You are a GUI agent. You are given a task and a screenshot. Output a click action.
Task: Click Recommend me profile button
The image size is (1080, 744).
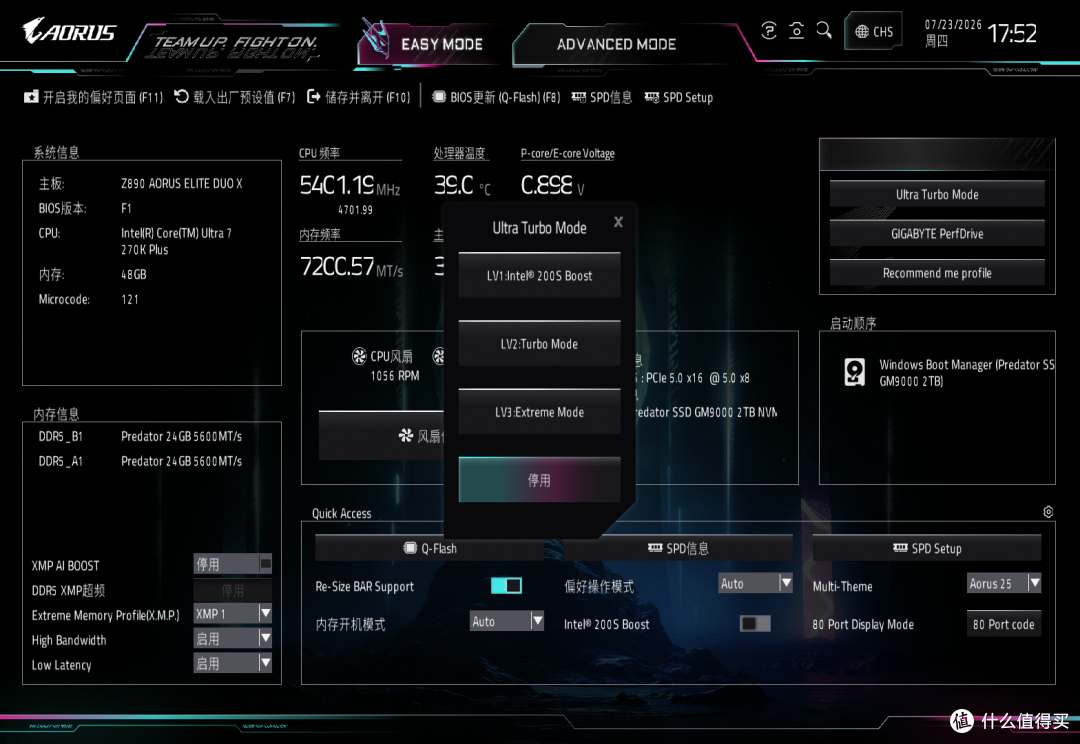(x=937, y=273)
